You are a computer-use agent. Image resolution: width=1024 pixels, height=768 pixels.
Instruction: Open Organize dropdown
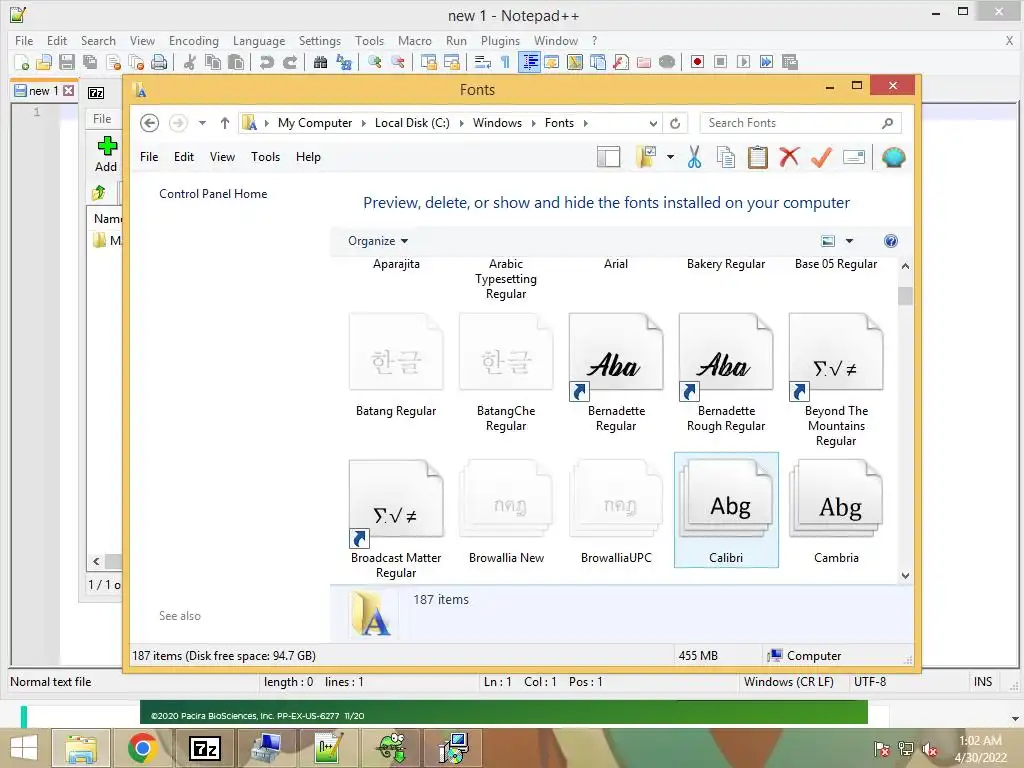click(377, 241)
